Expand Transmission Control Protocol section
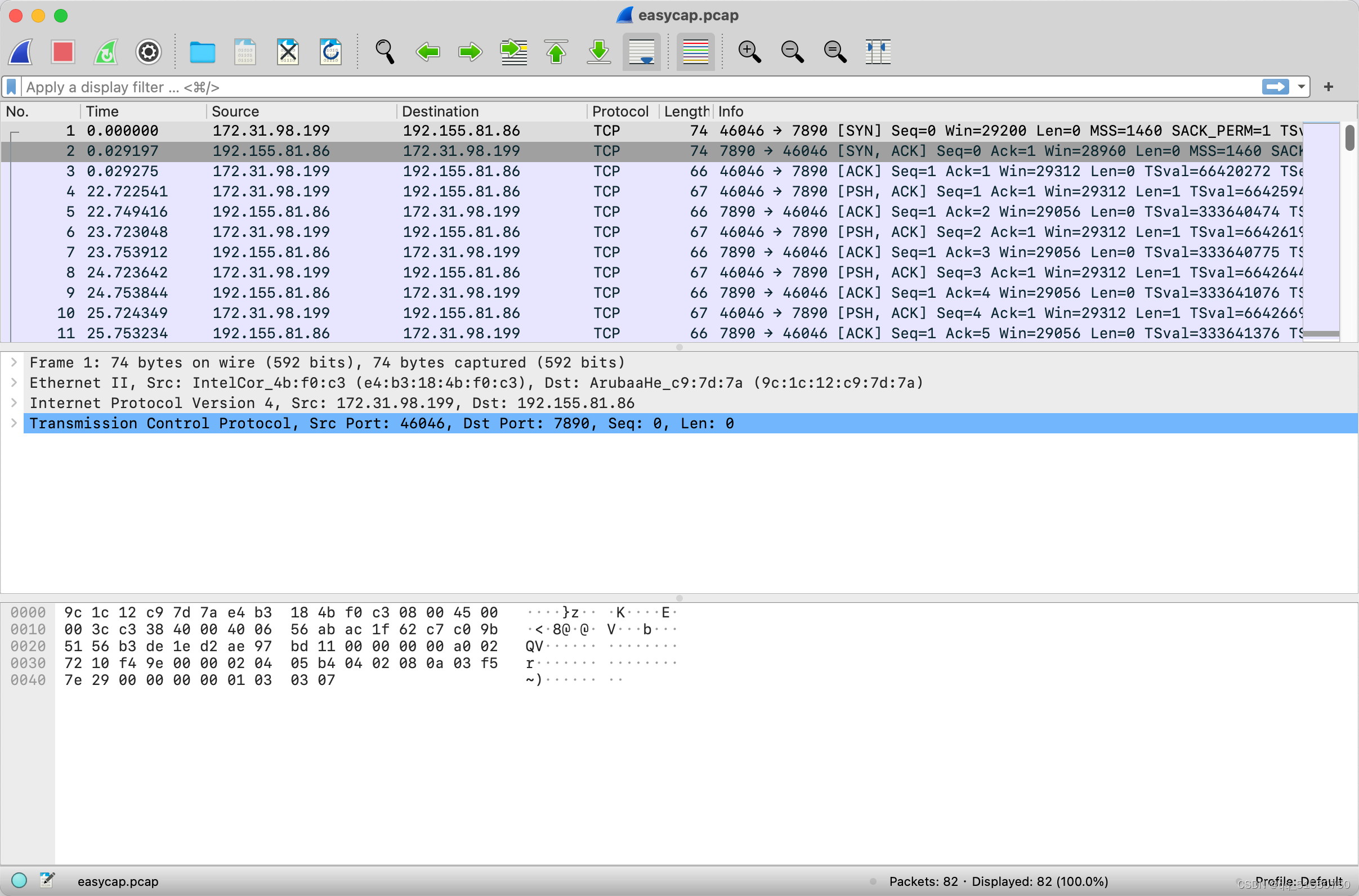This screenshot has height=896, width=1359. [14, 423]
